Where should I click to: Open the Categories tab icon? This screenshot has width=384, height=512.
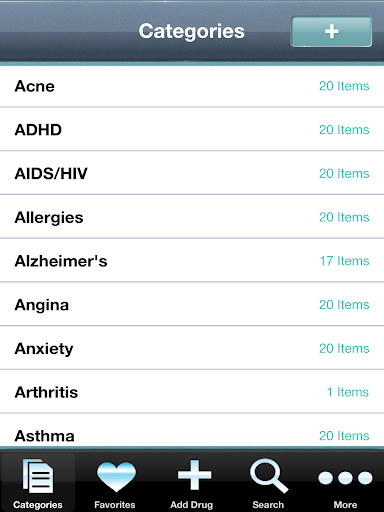point(38,476)
